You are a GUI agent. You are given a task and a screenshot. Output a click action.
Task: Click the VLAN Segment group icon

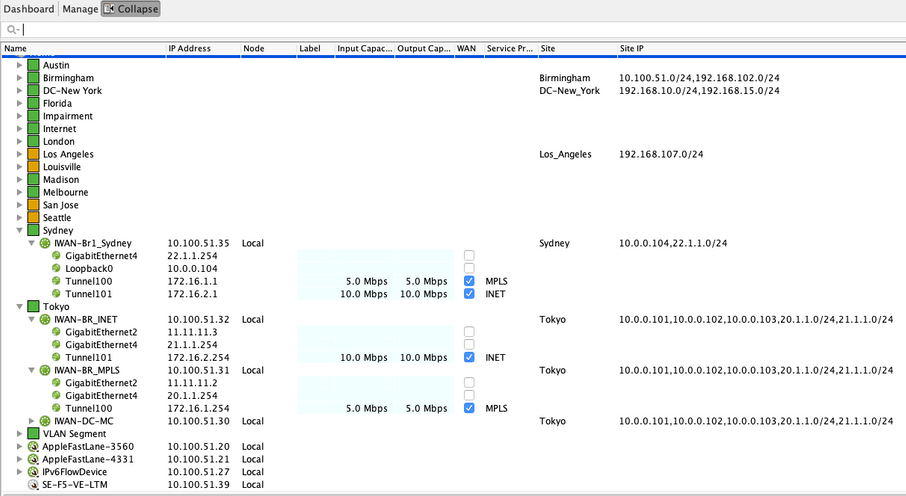(34, 434)
